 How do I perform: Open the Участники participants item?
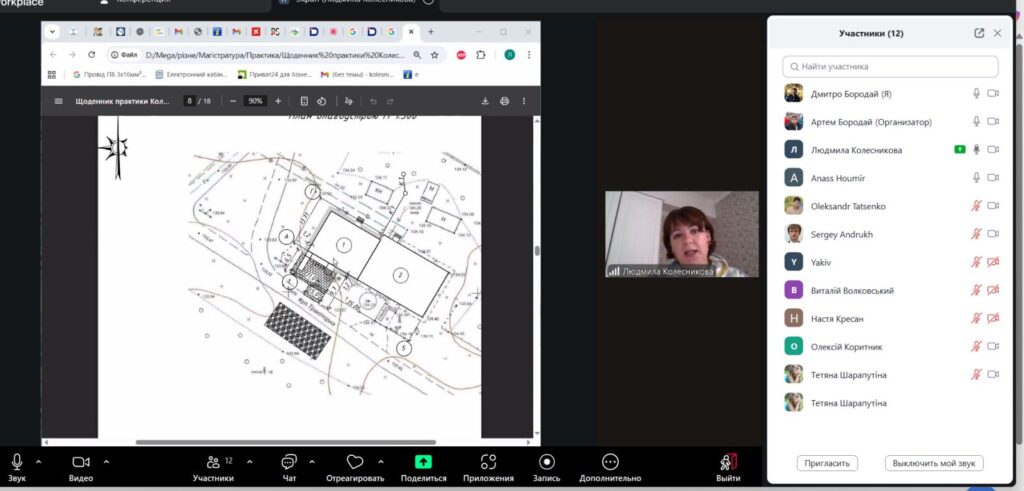[x=213, y=461]
